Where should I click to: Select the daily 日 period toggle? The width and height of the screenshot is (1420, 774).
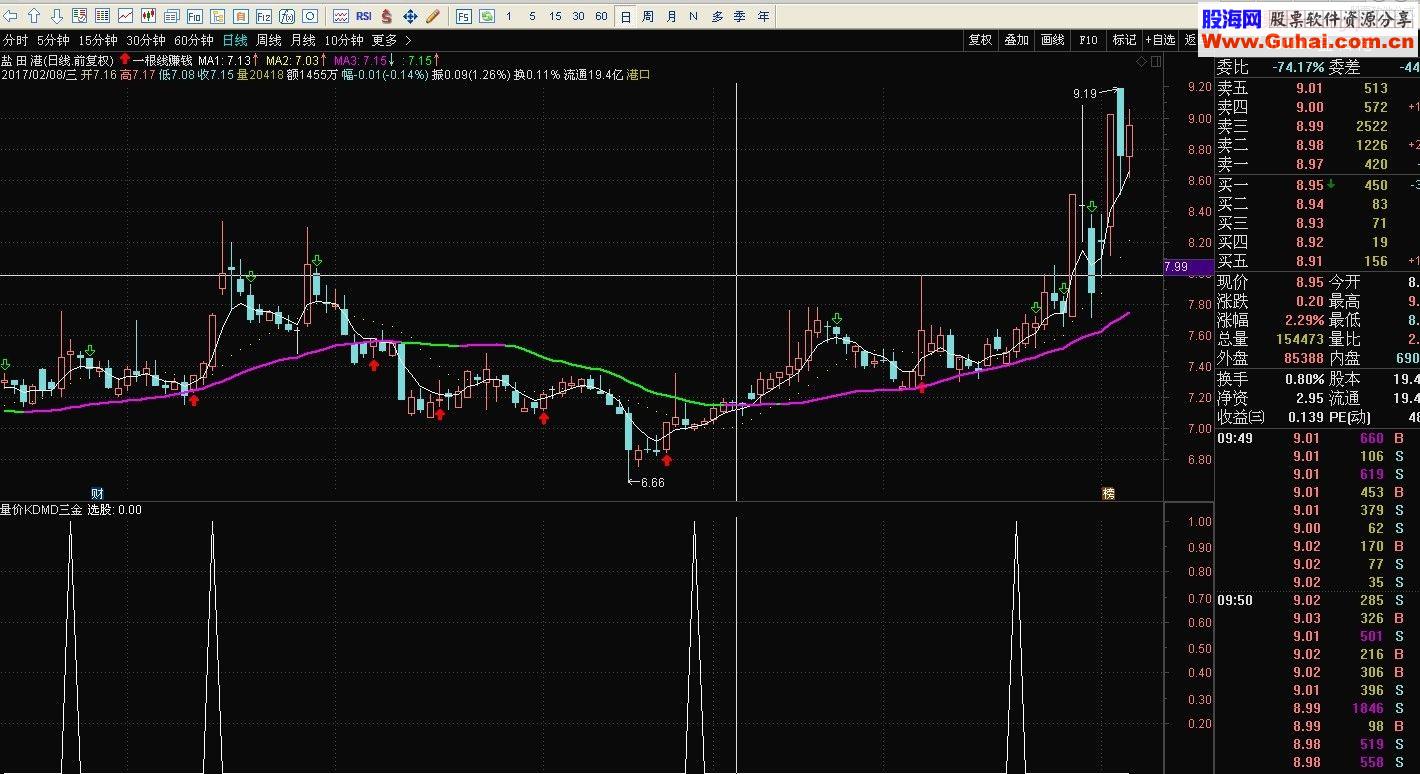click(625, 16)
